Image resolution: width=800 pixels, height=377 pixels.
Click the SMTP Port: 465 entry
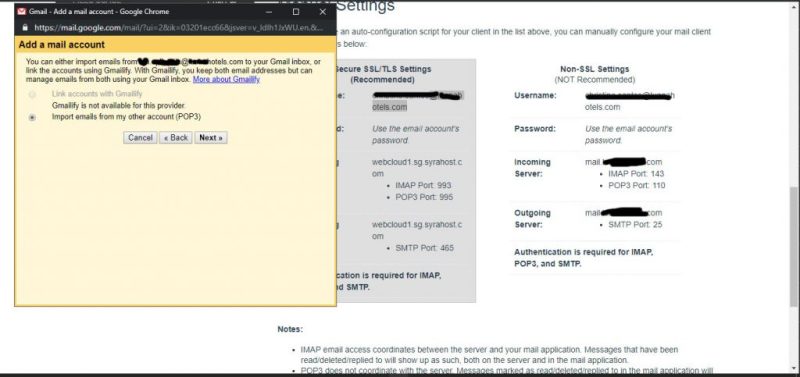coord(424,248)
